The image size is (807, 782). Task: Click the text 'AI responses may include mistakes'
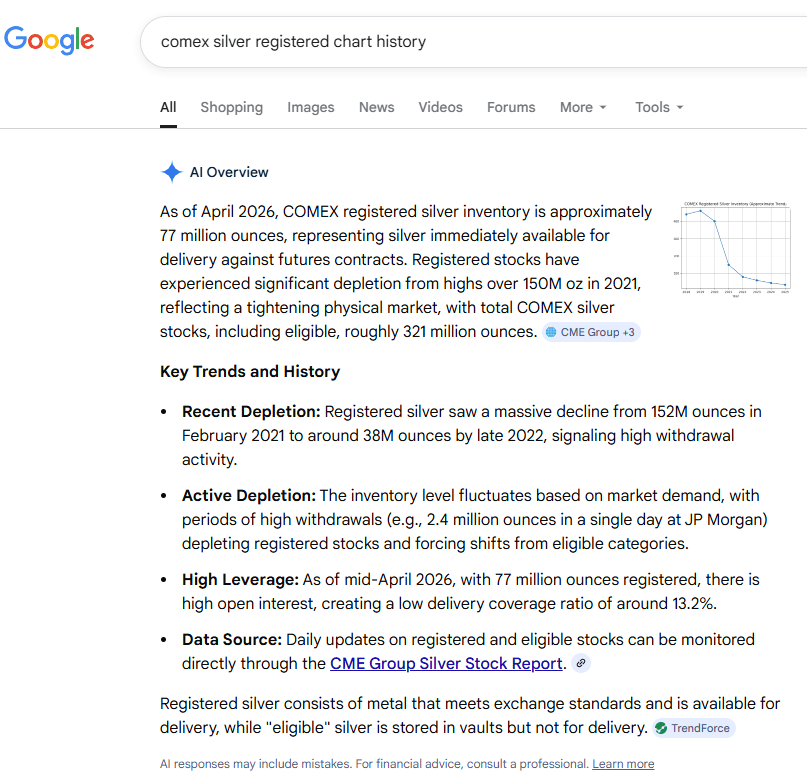[x=256, y=763]
